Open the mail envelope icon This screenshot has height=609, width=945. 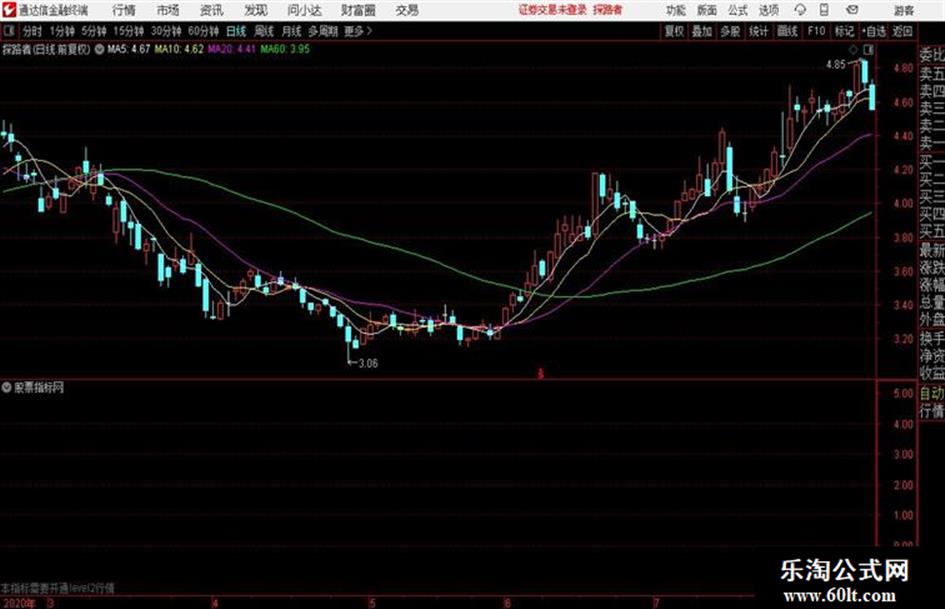tap(852, 10)
